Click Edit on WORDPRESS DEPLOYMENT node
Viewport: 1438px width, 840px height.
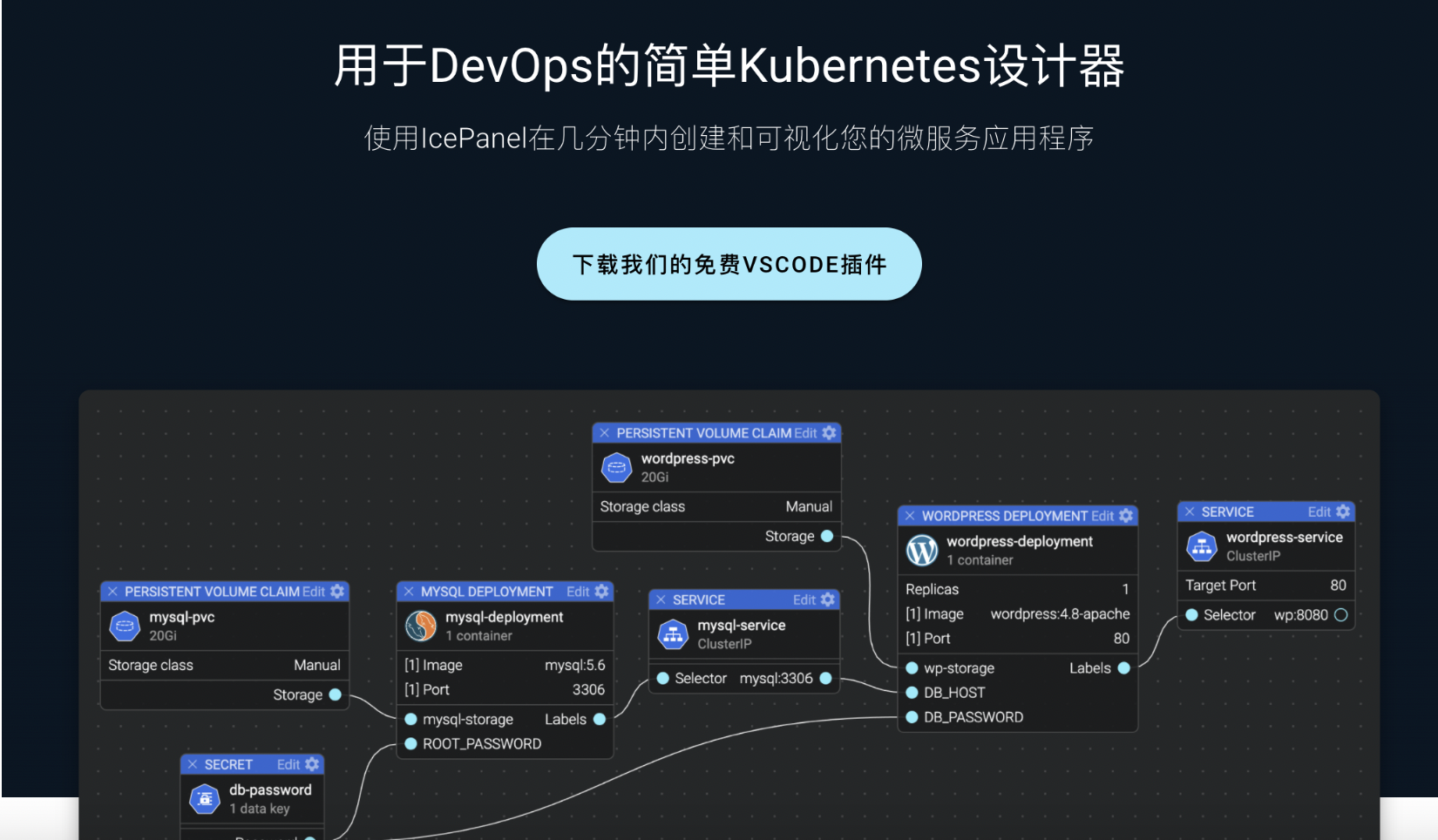1102,516
